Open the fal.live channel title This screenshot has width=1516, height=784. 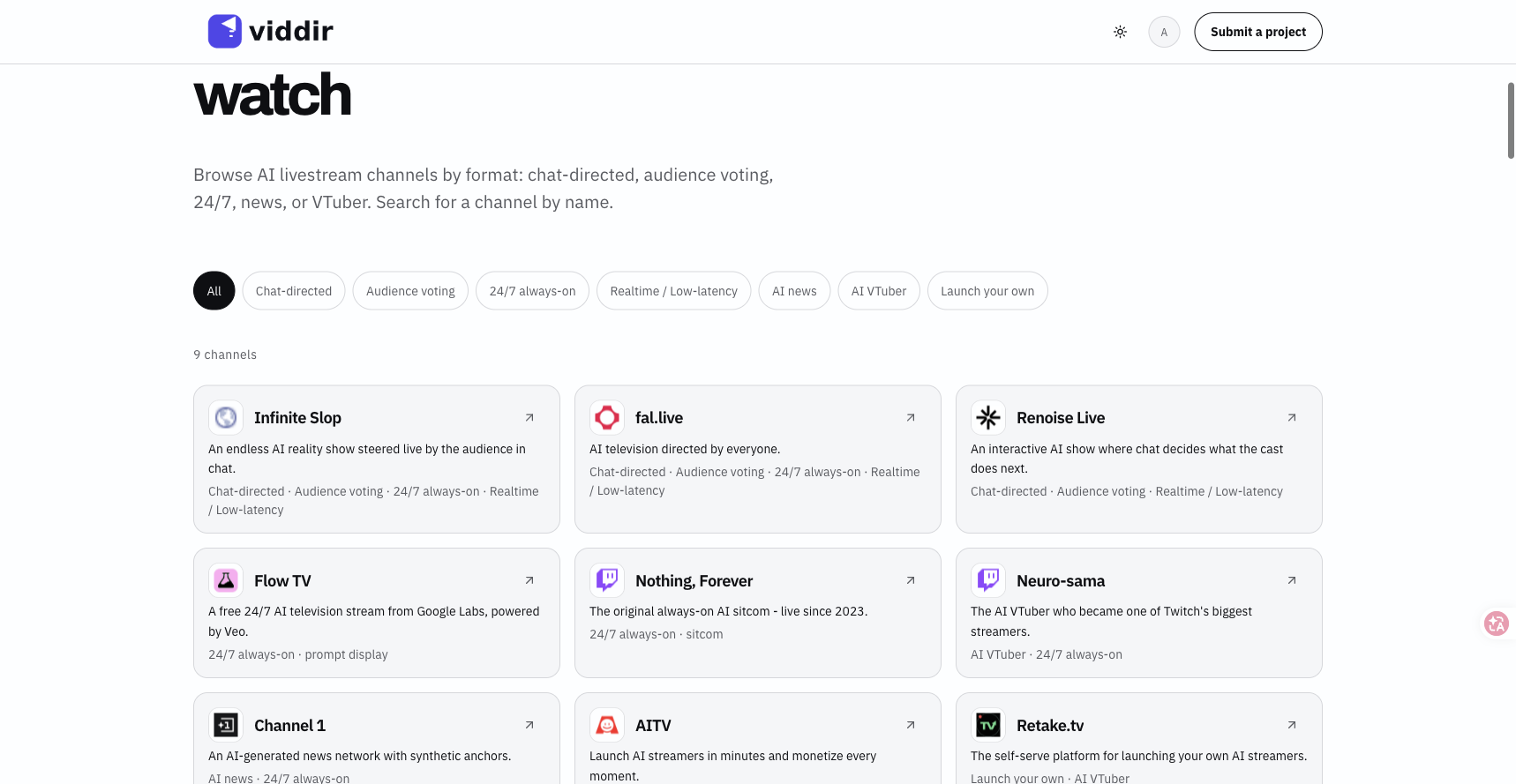659,418
